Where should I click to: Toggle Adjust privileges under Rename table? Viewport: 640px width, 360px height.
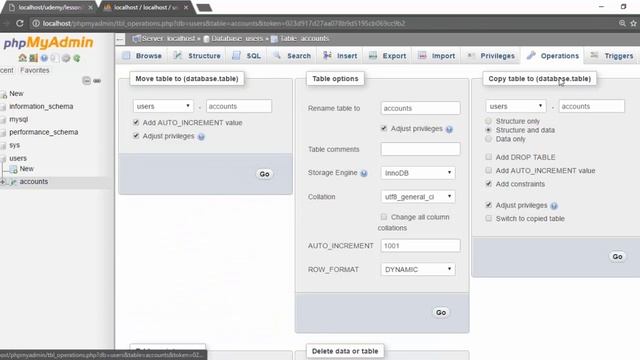[384, 129]
